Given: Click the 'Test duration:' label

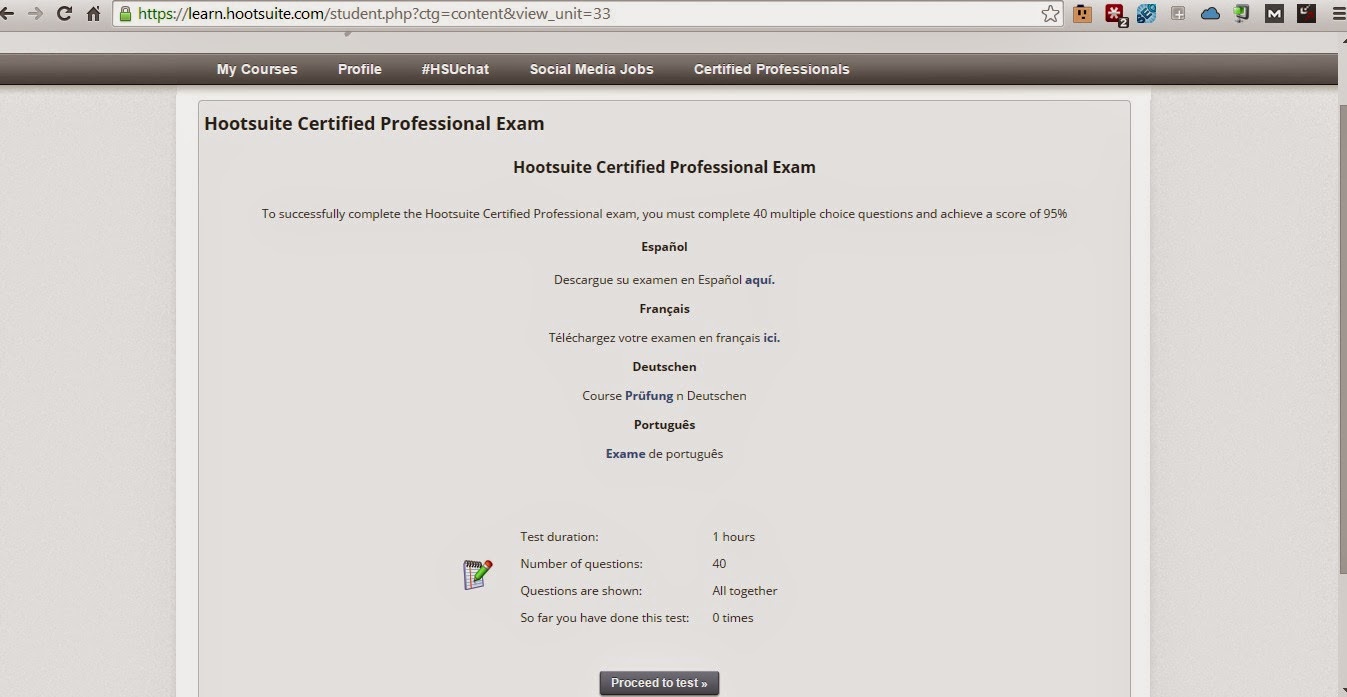Looking at the screenshot, I should tap(559, 537).
